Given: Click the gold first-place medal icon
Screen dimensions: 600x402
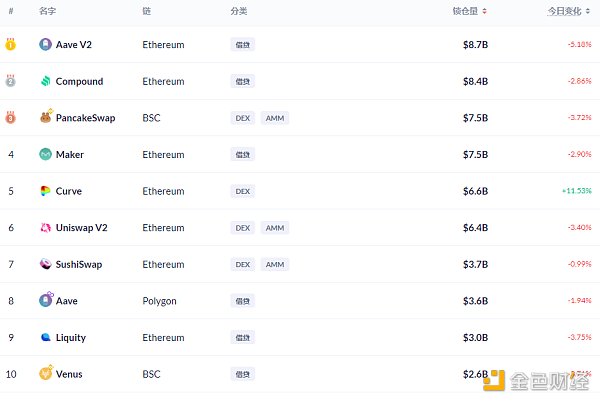Looking at the screenshot, I should click(x=10, y=45).
